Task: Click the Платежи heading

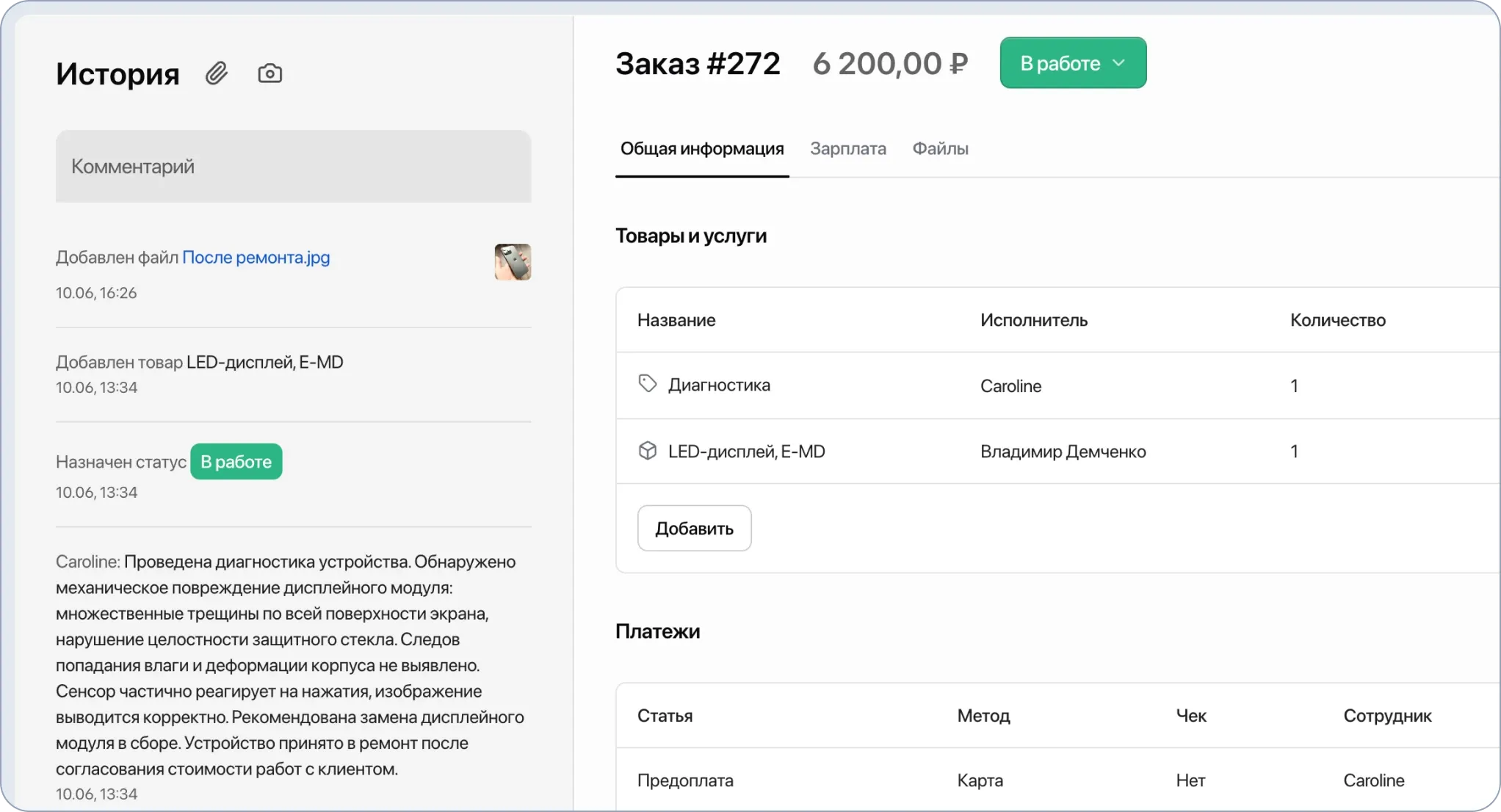Action: [x=657, y=631]
